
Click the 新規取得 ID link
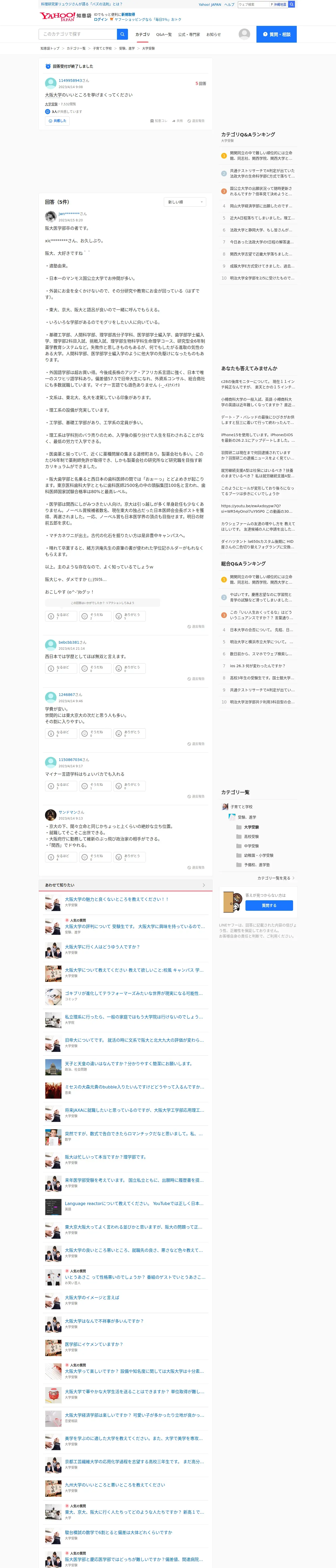(128, 15)
